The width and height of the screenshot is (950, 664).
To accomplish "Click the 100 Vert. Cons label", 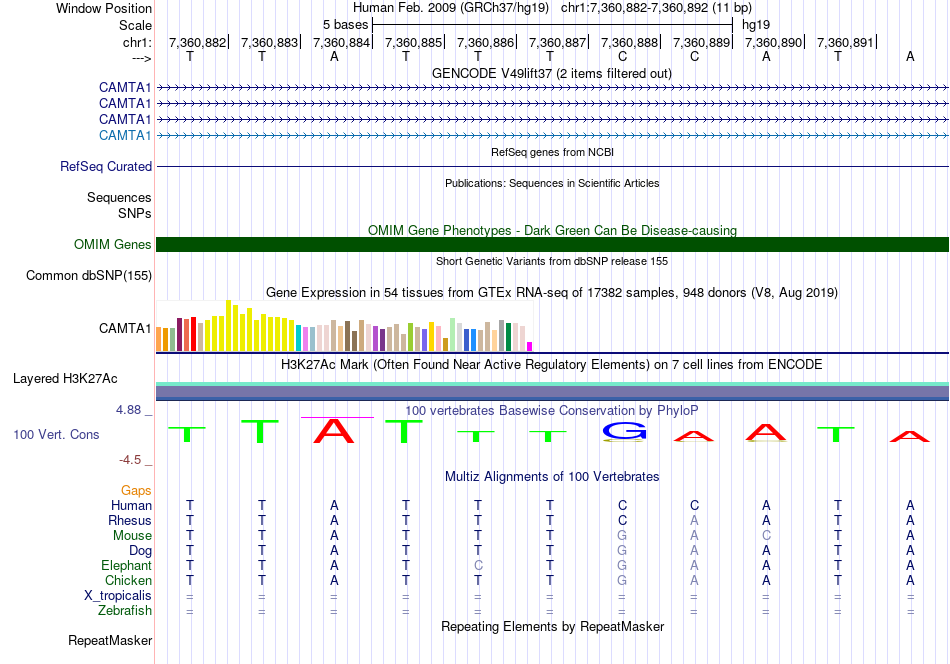I will tap(56, 434).
